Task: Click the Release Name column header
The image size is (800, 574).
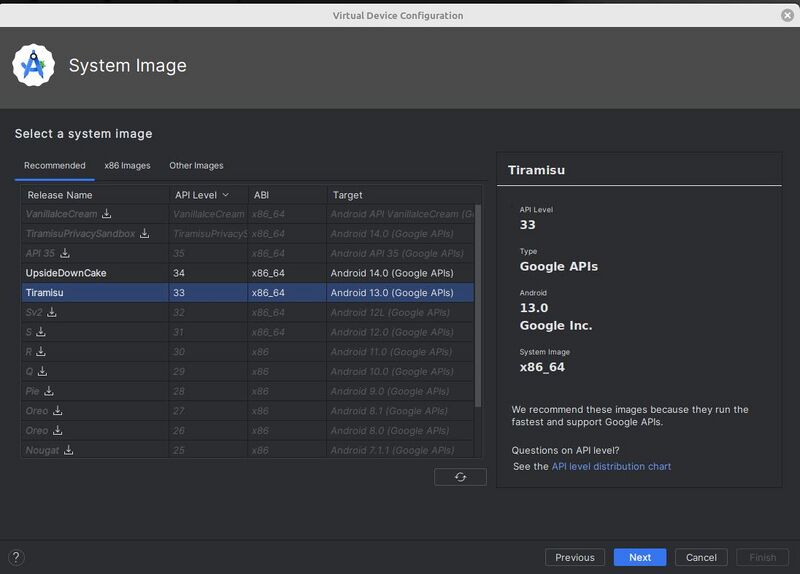Action: click(x=95, y=195)
